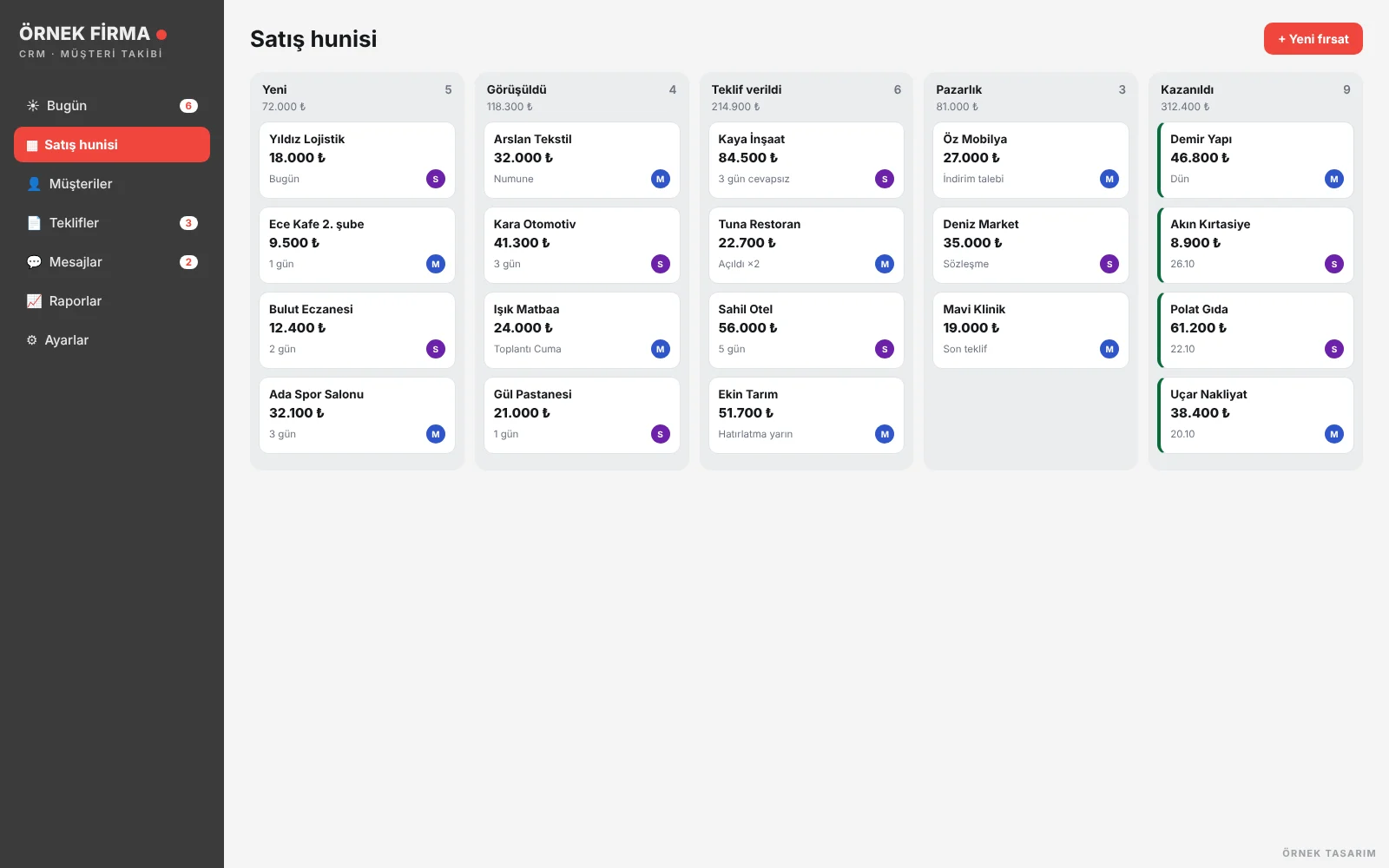This screenshot has width=1389, height=868.
Task: Click the S avatar on Bulut Eczanesi card
Action: (436, 349)
